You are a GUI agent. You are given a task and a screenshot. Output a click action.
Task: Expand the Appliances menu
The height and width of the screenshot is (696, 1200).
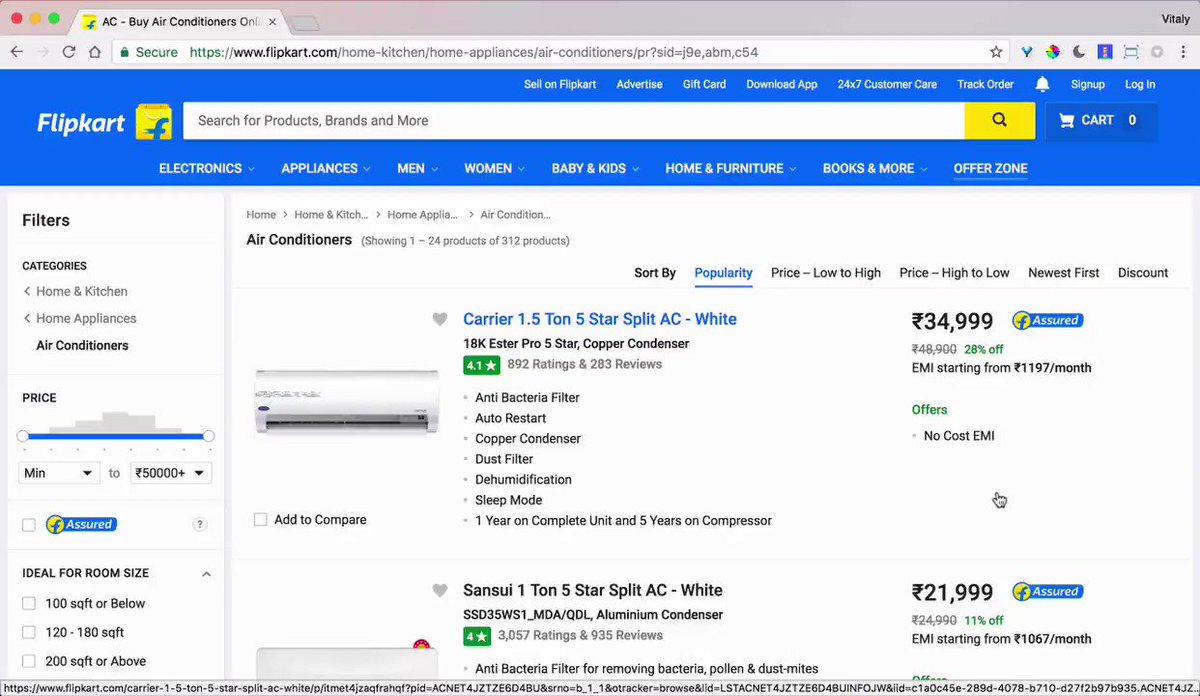[326, 169]
